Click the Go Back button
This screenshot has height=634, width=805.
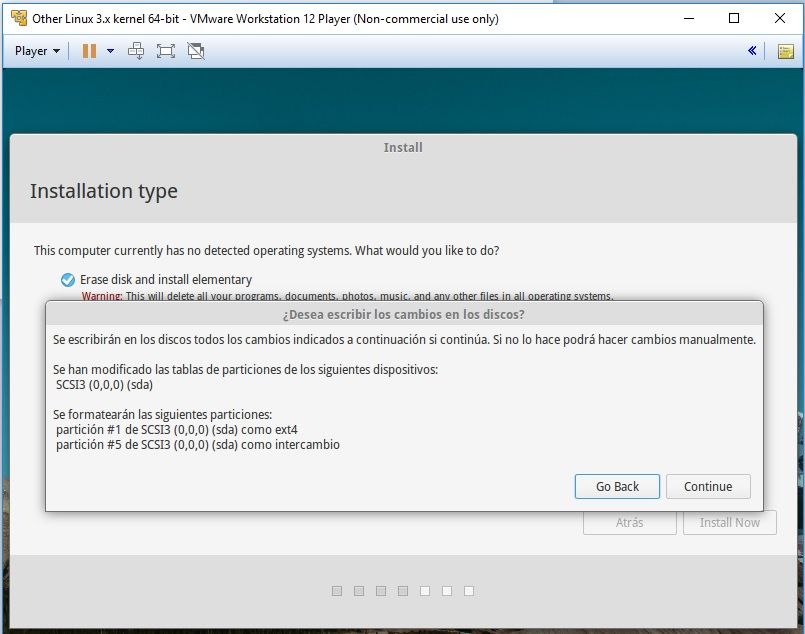click(617, 486)
